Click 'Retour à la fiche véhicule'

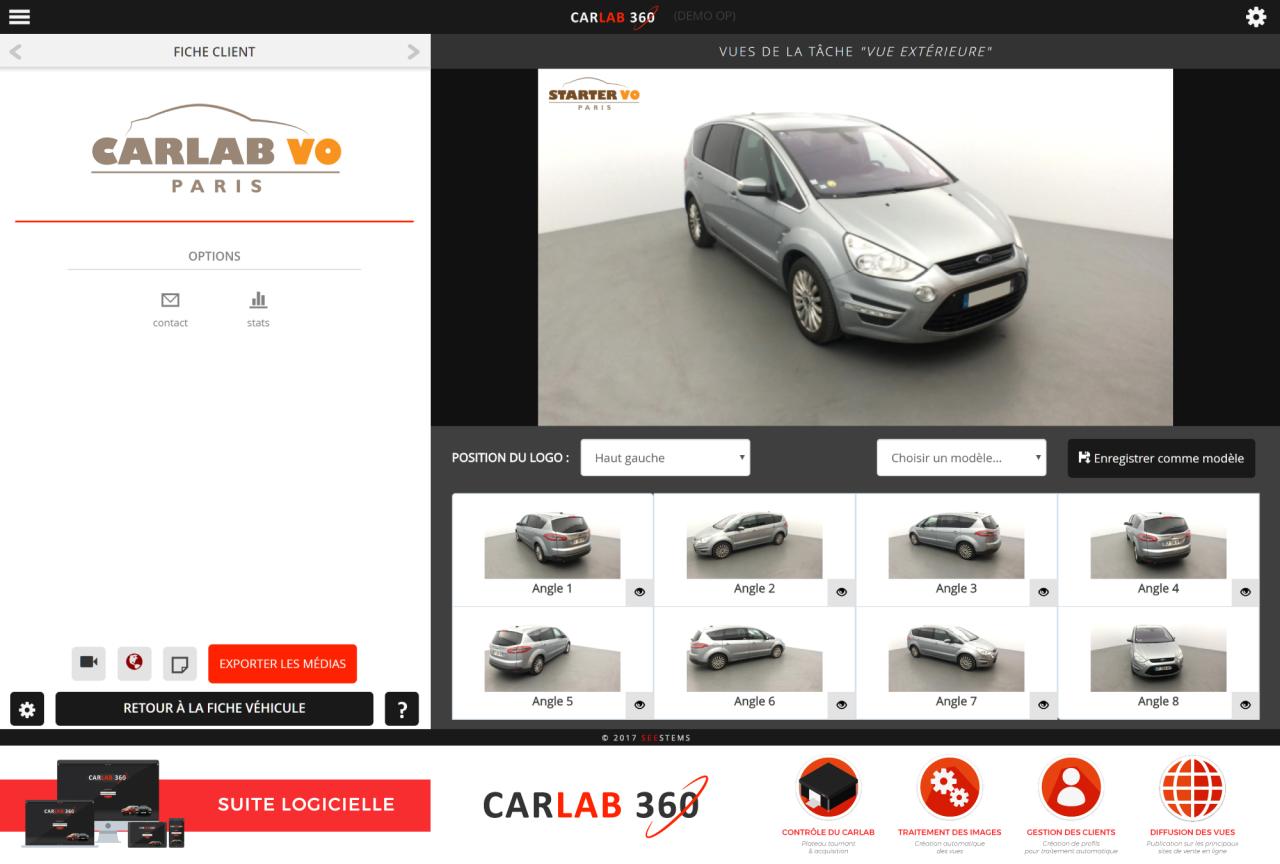pyautogui.click(x=214, y=709)
